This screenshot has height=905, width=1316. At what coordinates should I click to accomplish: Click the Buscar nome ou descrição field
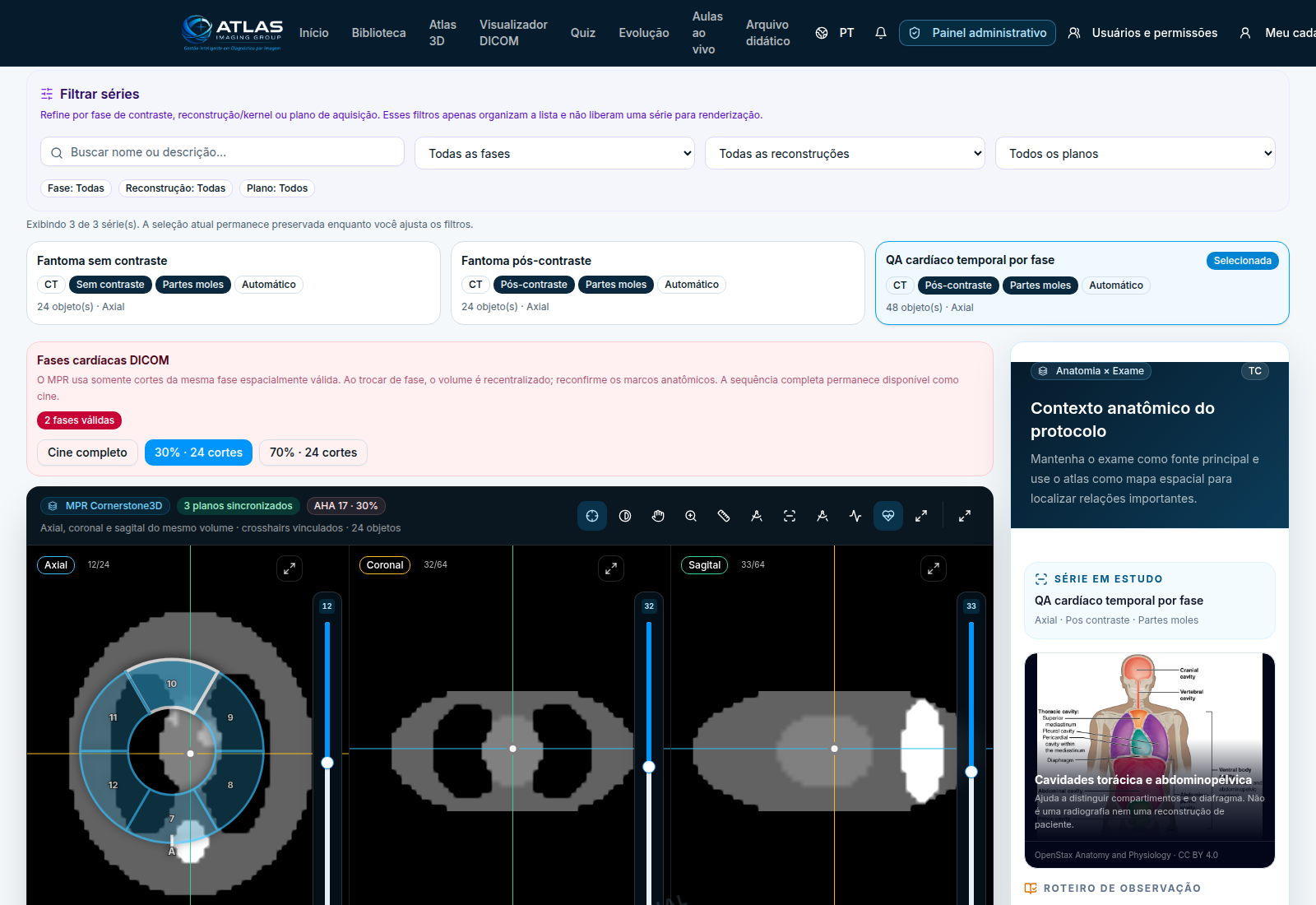tap(222, 152)
